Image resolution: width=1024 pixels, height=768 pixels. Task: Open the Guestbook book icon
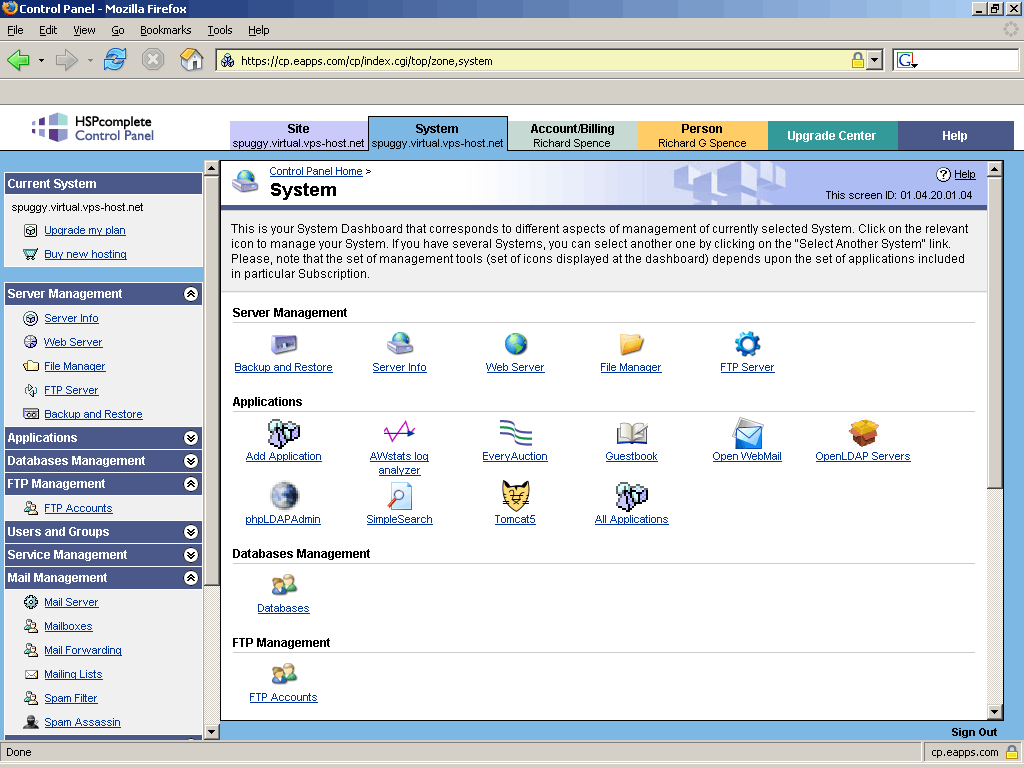(x=631, y=433)
